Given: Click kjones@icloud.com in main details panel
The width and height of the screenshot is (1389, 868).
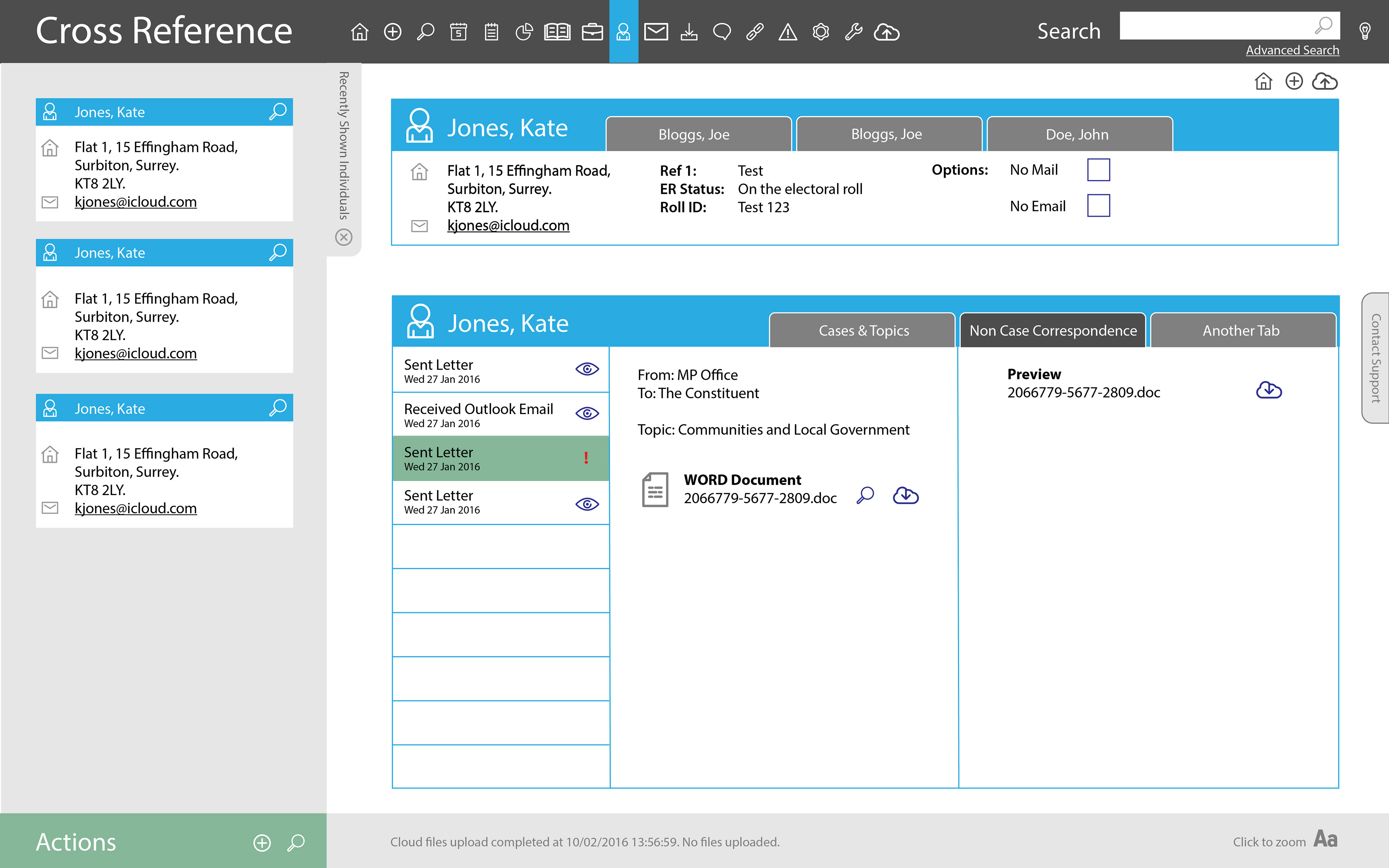Looking at the screenshot, I should 508,226.
